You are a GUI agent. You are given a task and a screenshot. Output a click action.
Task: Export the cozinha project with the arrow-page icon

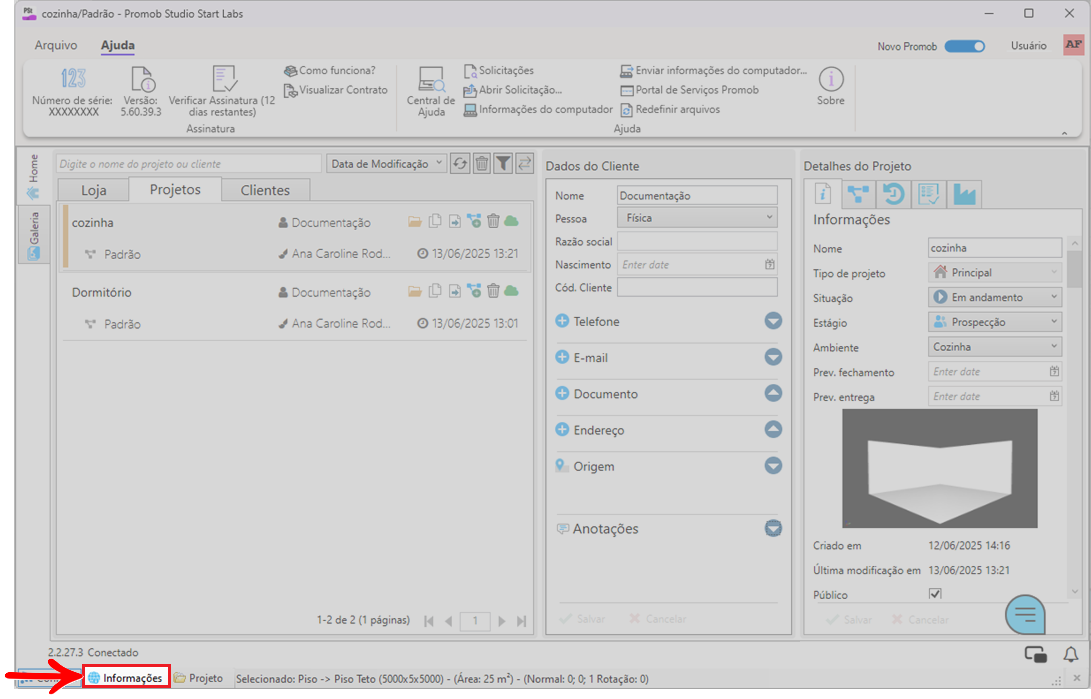454,222
